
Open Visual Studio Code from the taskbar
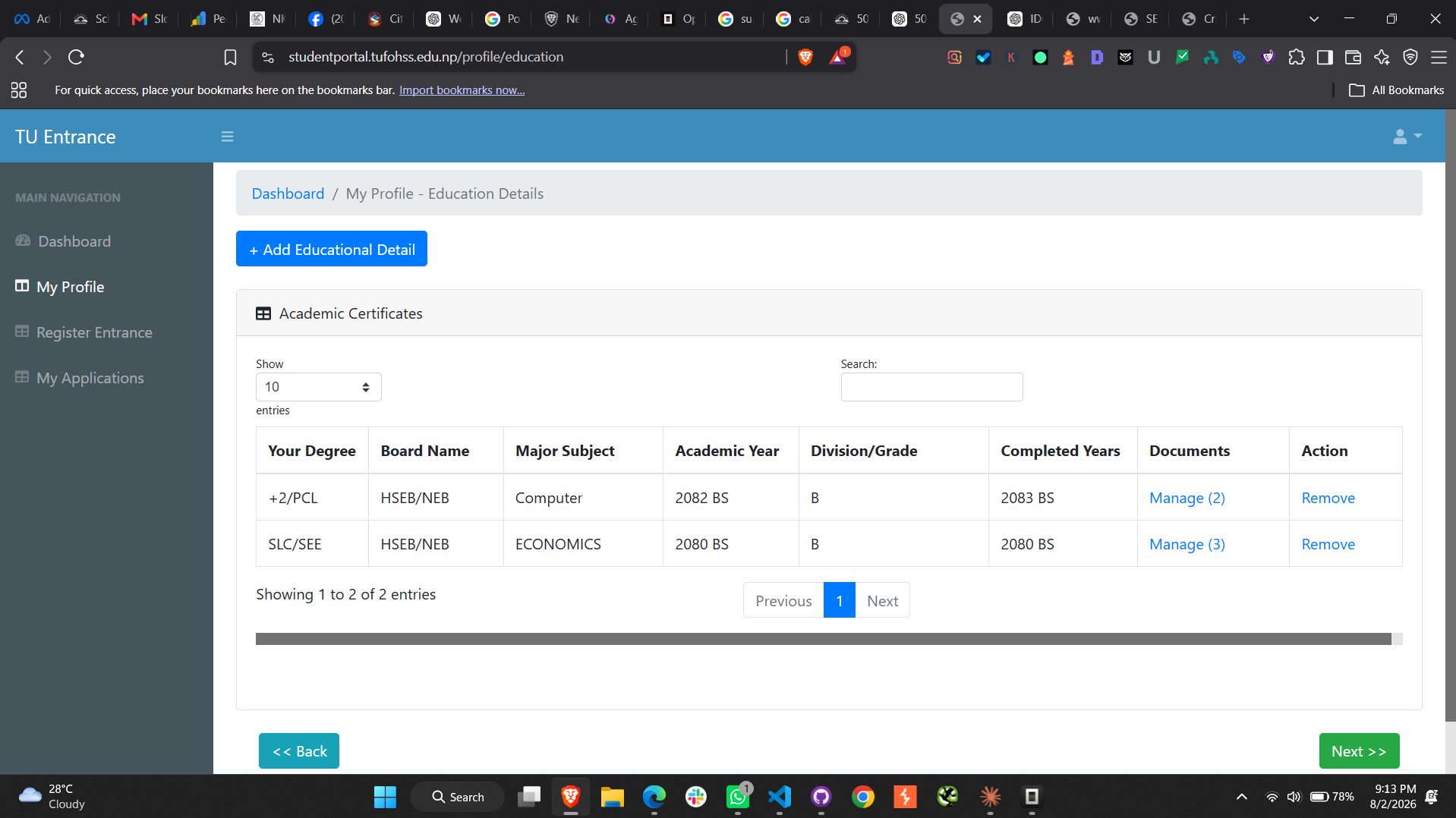pos(780,797)
